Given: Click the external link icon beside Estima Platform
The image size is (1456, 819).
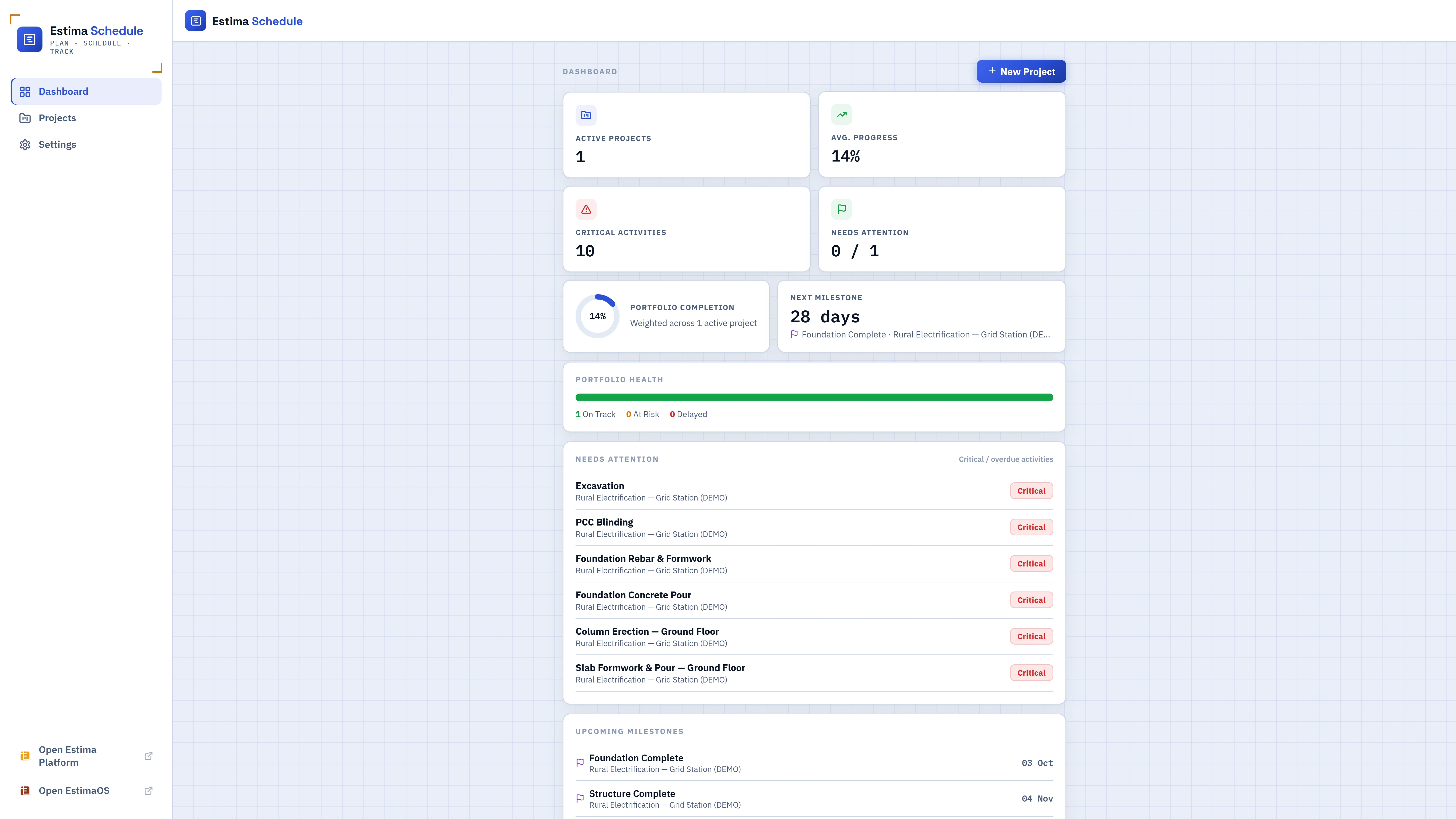Looking at the screenshot, I should (x=149, y=756).
